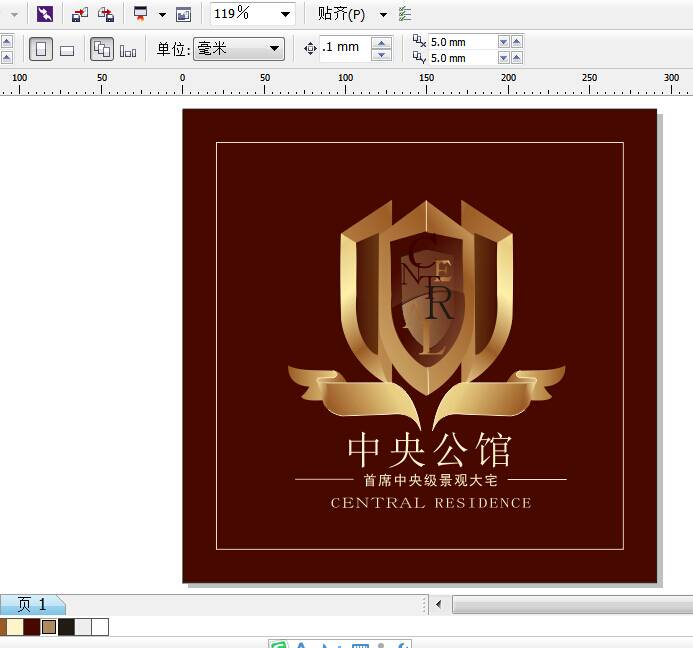Click the horizontal scrollbar left arrow

[438, 604]
